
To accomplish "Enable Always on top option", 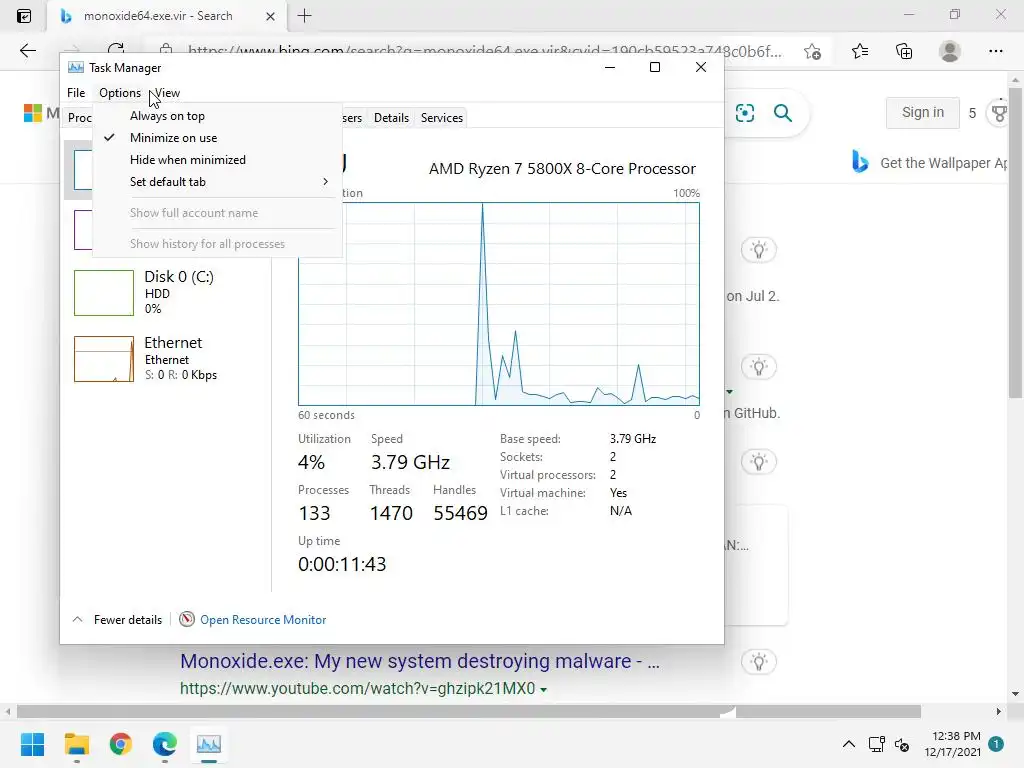I will (217, 116).
